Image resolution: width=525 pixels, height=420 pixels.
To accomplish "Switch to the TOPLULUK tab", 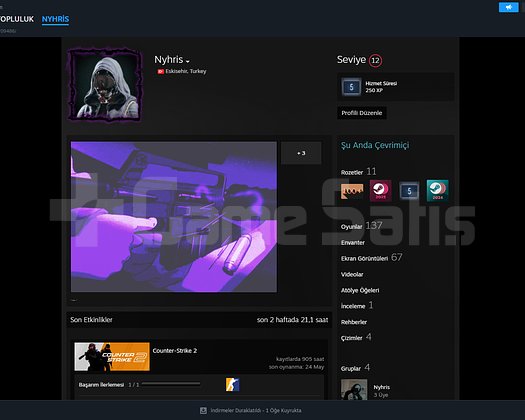I will click(16, 19).
